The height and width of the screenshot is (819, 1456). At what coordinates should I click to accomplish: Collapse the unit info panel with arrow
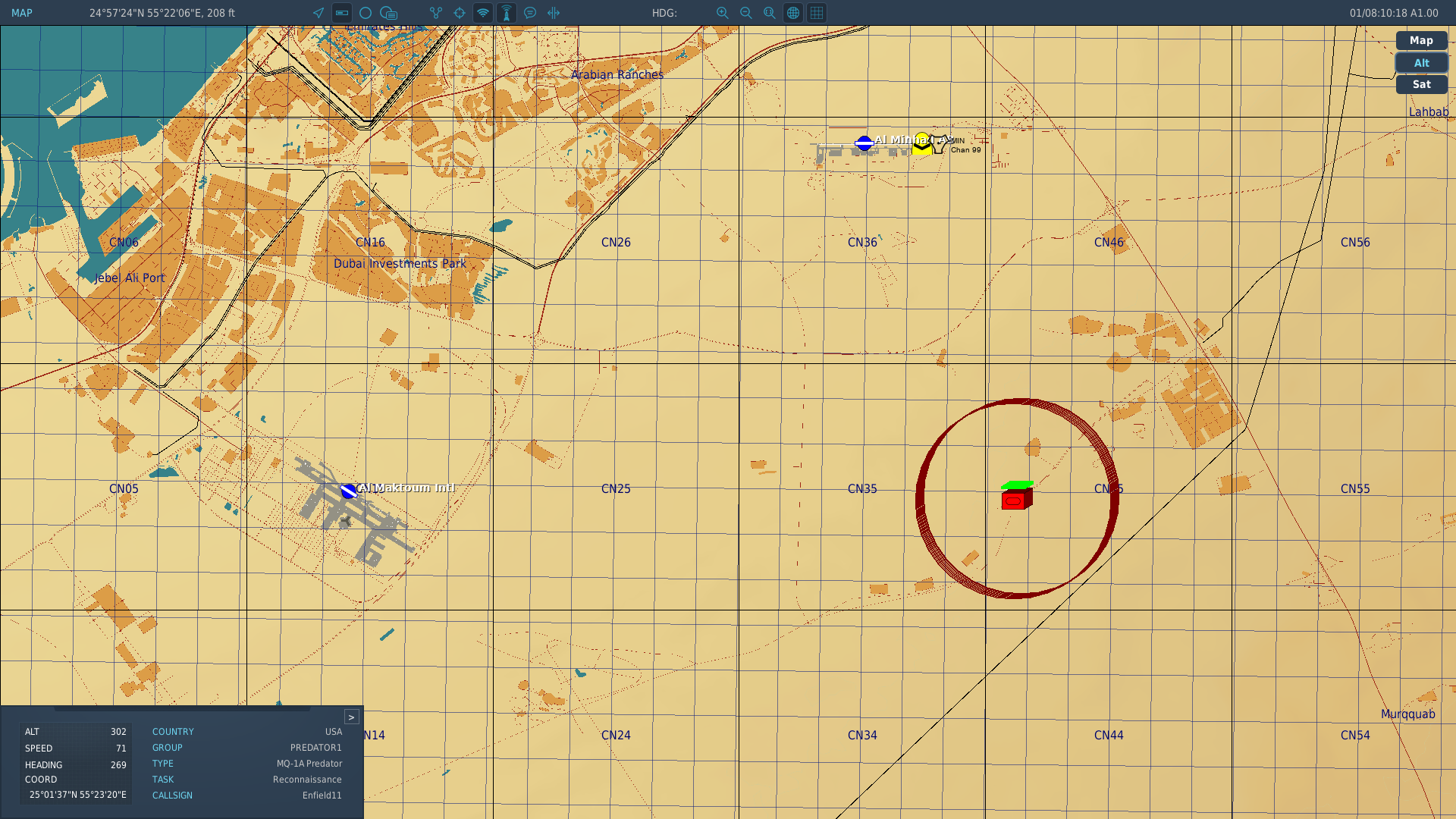351,717
